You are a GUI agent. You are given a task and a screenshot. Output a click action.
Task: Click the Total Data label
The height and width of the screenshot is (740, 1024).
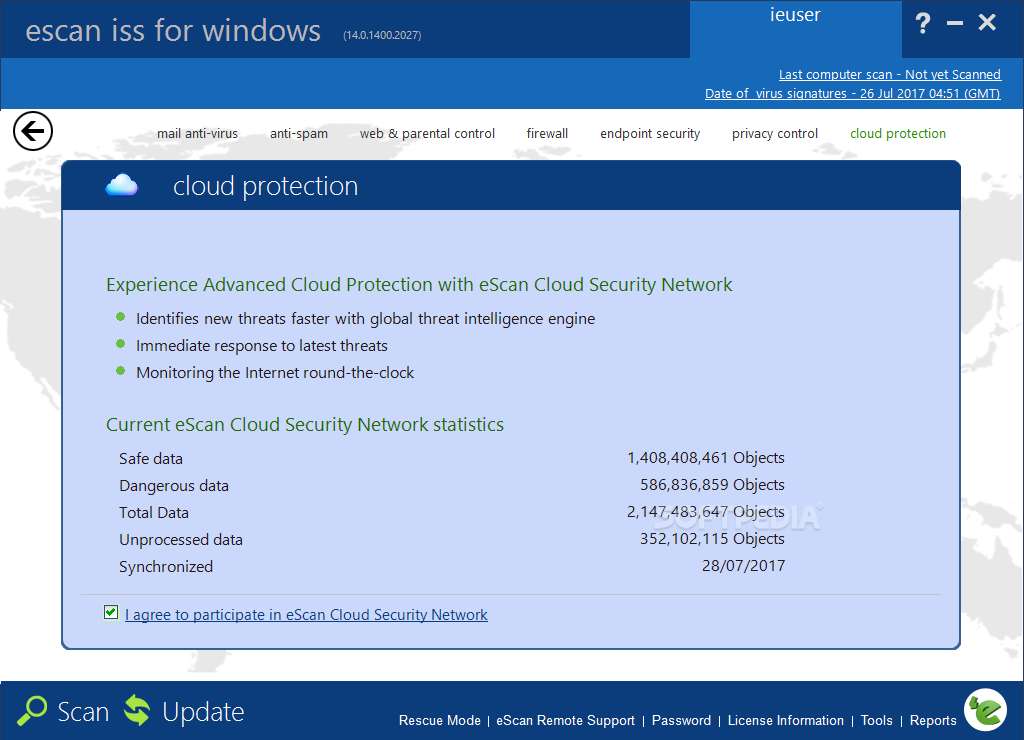click(153, 513)
